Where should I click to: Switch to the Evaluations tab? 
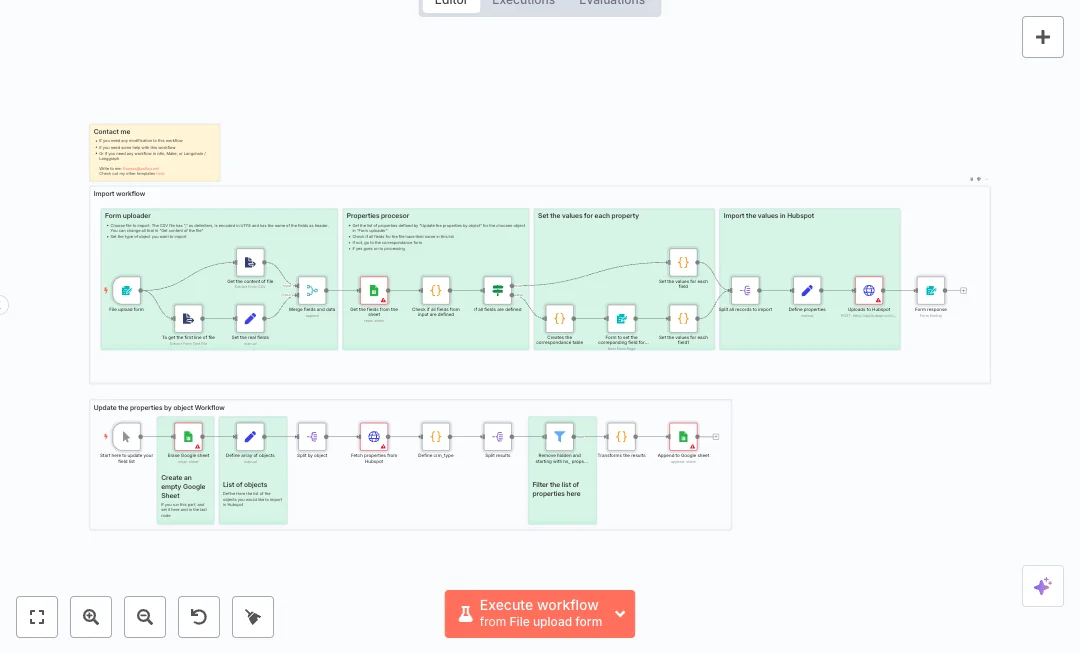click(612, 4)
